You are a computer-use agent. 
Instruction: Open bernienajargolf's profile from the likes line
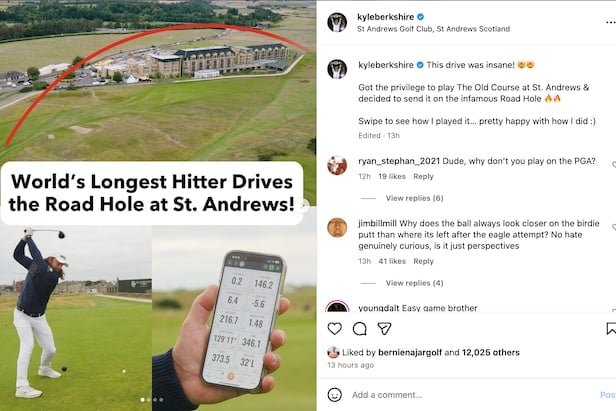tap(410, 352)
